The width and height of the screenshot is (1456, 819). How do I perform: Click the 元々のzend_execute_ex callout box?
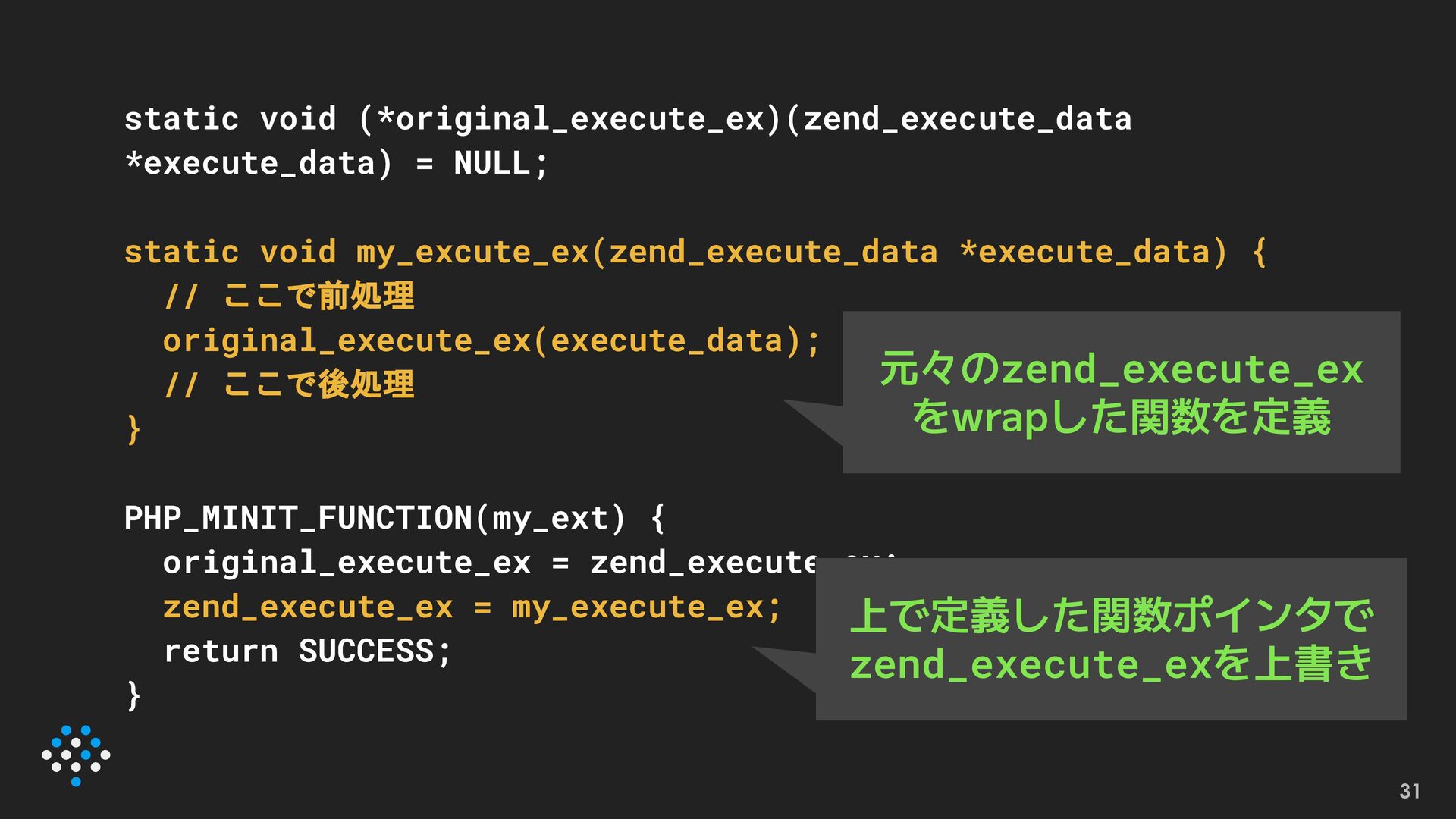(1121, 392)
